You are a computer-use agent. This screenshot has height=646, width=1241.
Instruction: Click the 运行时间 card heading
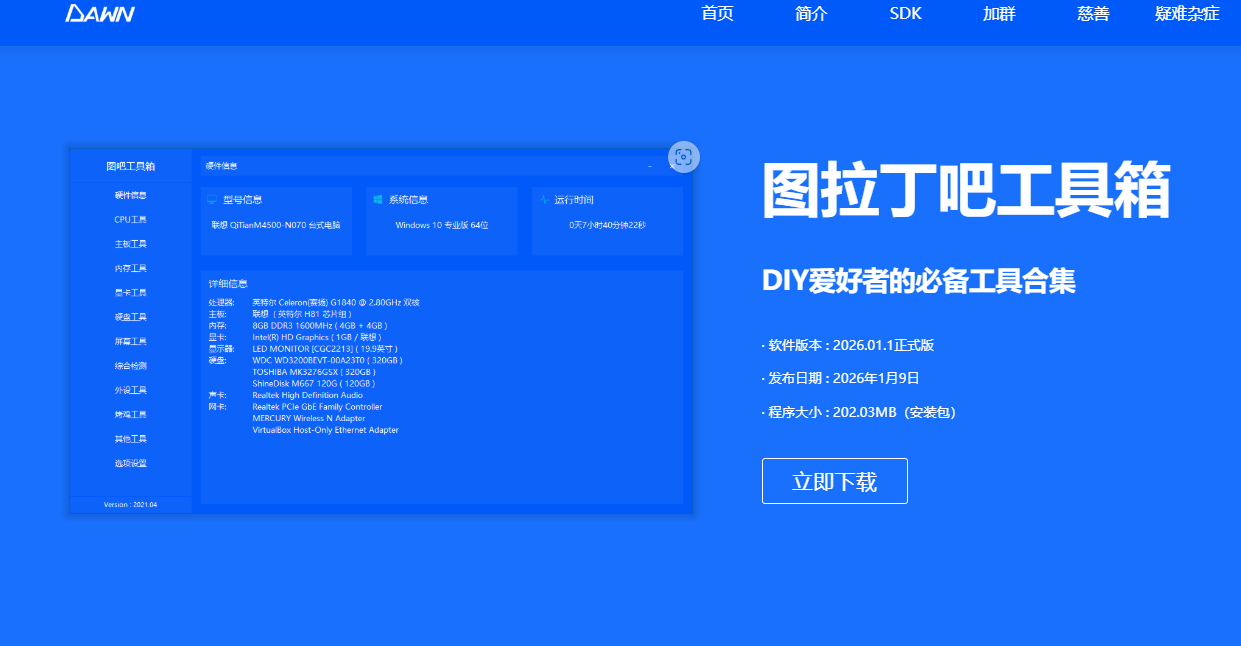pyautogui.click(x=575, y=200)
